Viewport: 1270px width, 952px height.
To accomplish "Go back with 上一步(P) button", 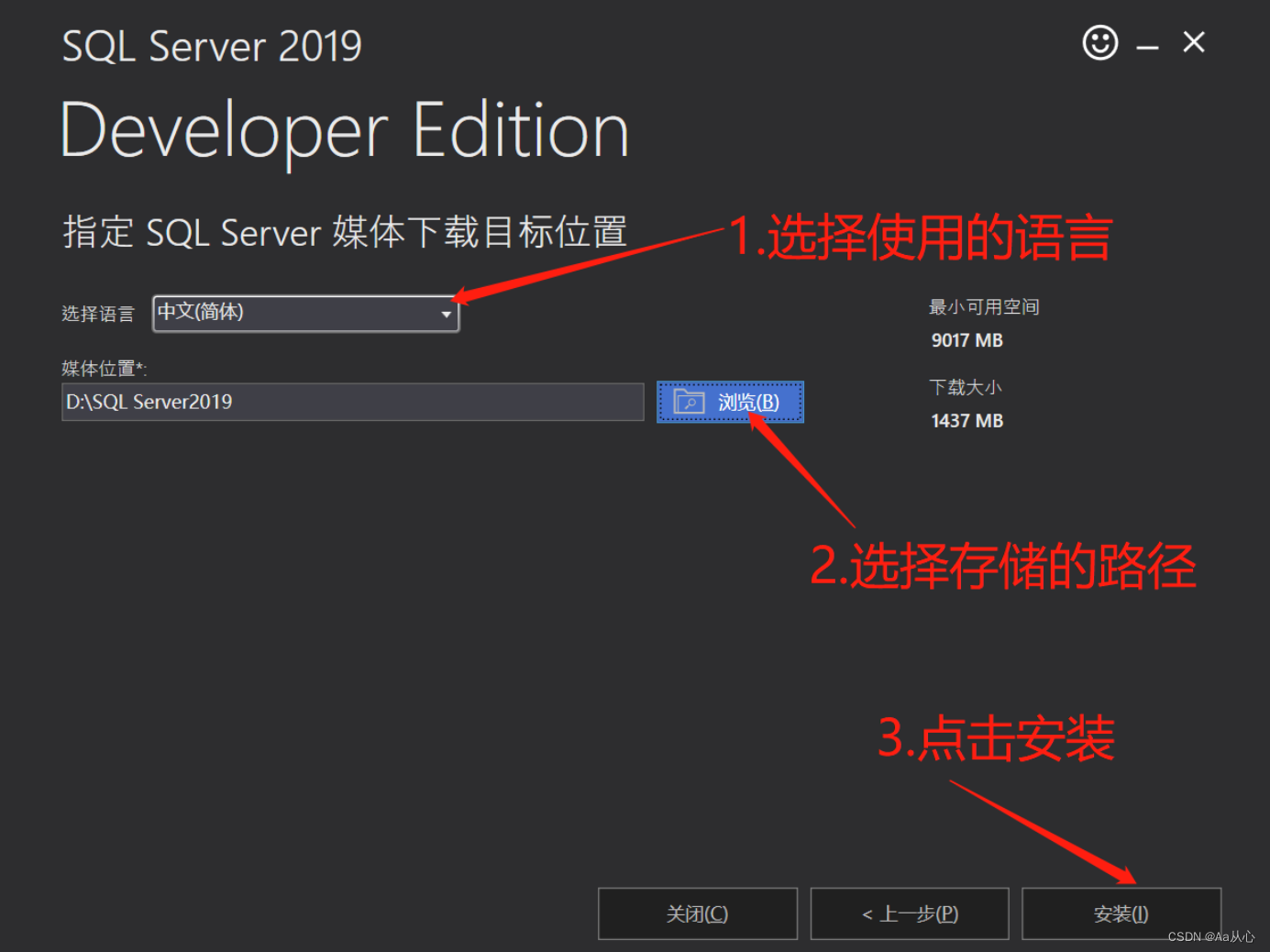I will (x=910, y=913).
